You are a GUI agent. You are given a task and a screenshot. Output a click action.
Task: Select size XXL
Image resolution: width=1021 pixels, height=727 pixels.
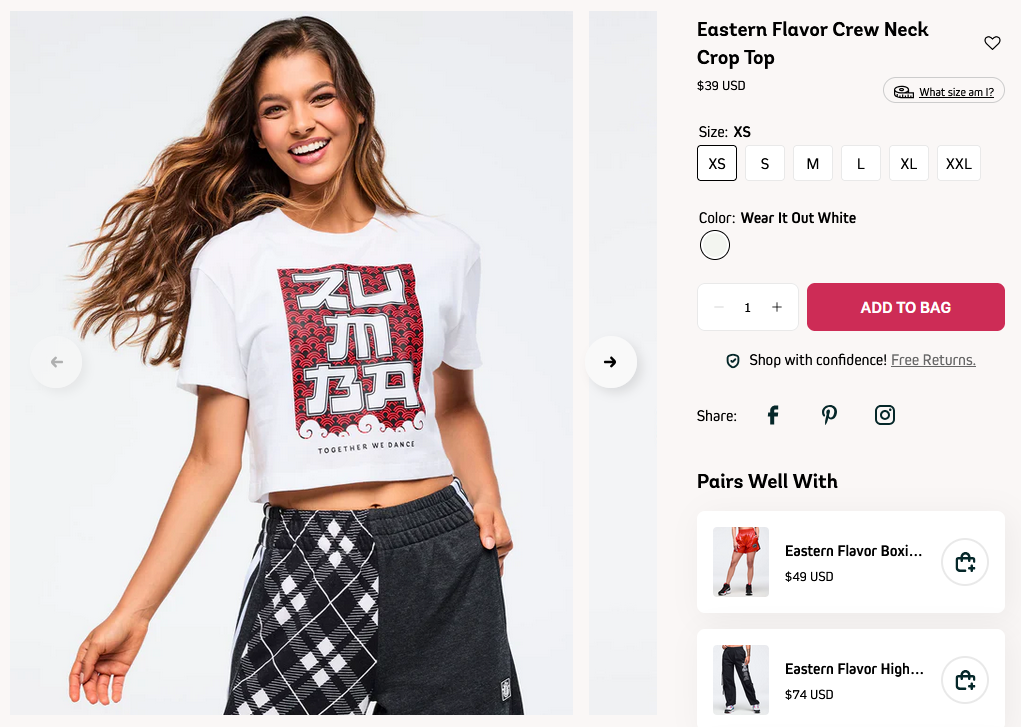click(x=958, y=163)
